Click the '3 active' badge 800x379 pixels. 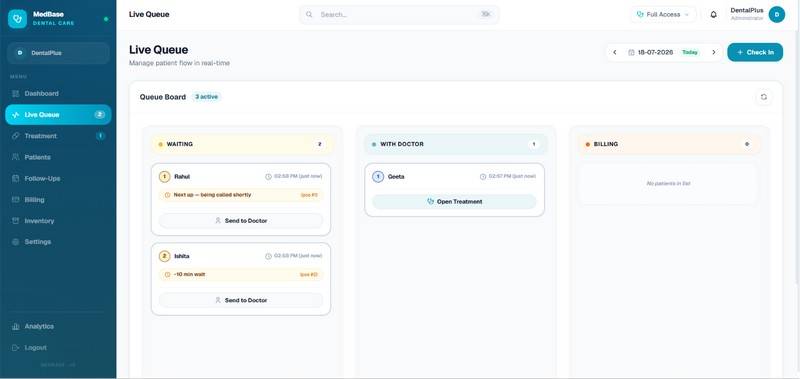pos(207,97)
